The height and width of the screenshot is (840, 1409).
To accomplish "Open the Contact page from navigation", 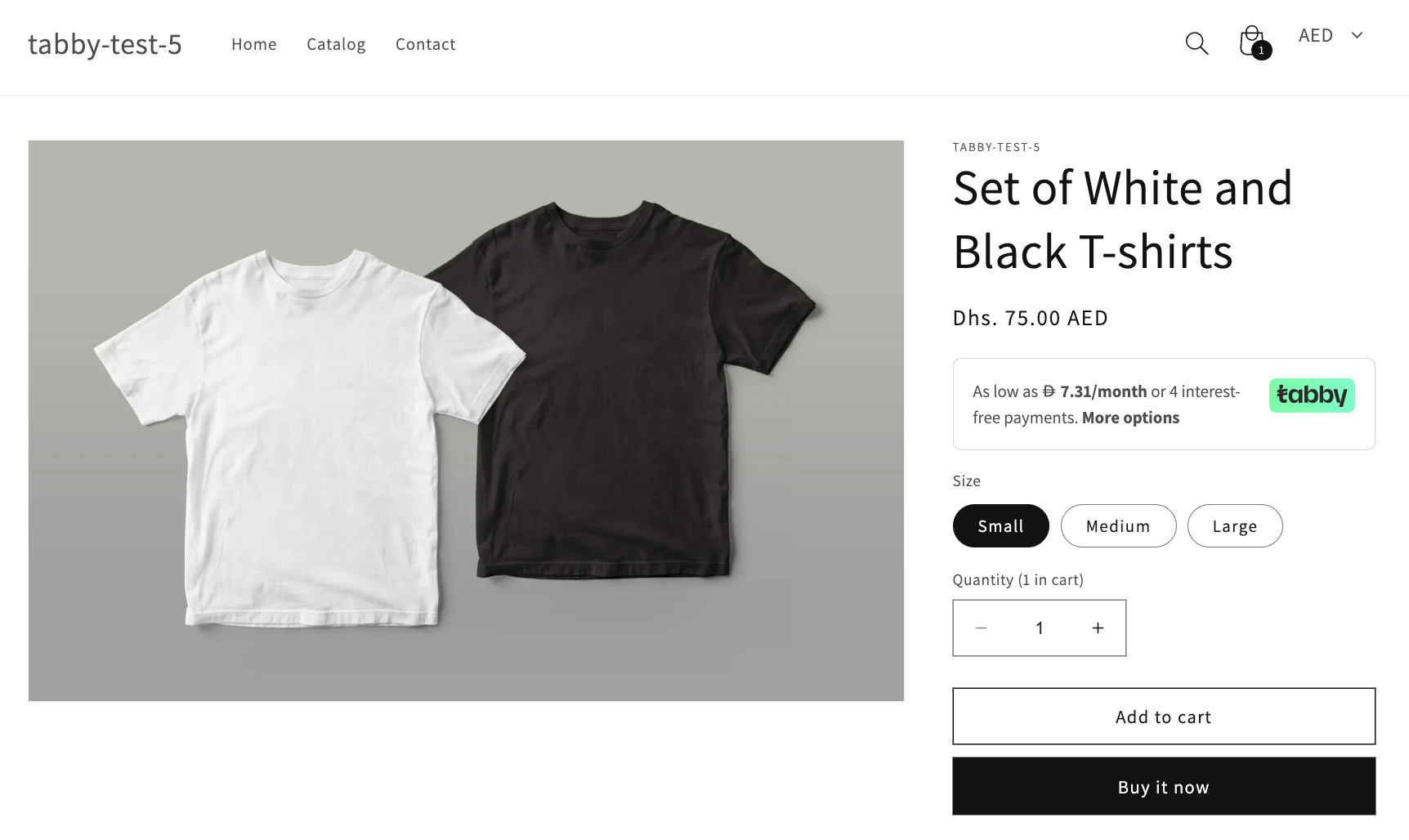I will (x=425, y=44).
